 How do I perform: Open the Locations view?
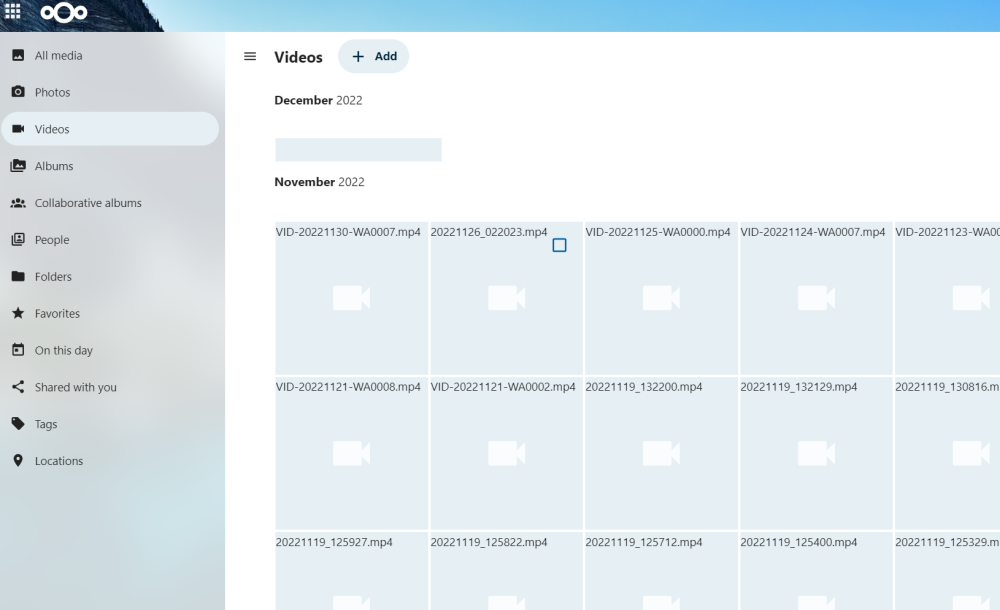[110, 461]
